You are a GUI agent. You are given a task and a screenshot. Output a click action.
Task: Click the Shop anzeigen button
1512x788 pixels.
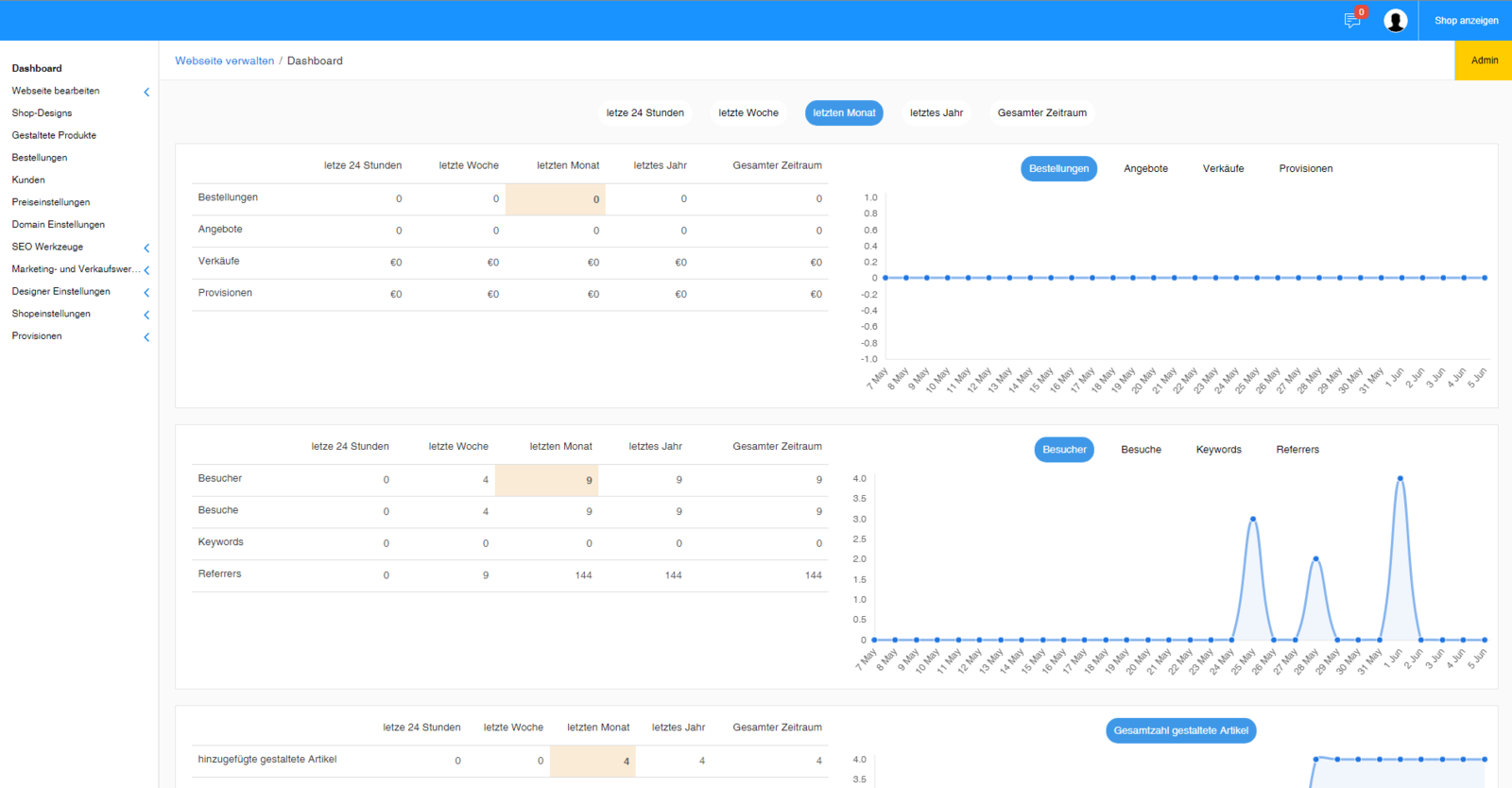(1466, 20)
